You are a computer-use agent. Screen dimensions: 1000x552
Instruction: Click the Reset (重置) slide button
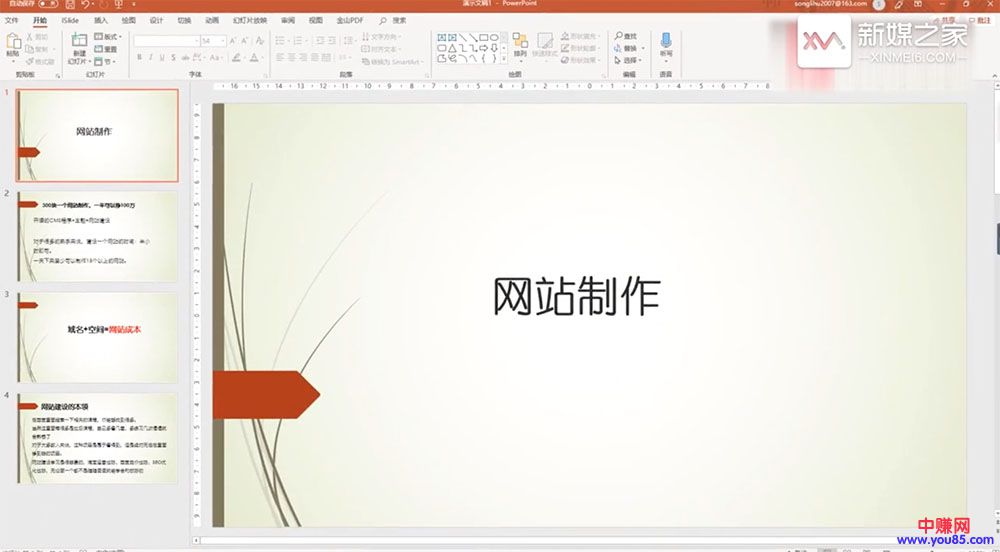(108, 48)
